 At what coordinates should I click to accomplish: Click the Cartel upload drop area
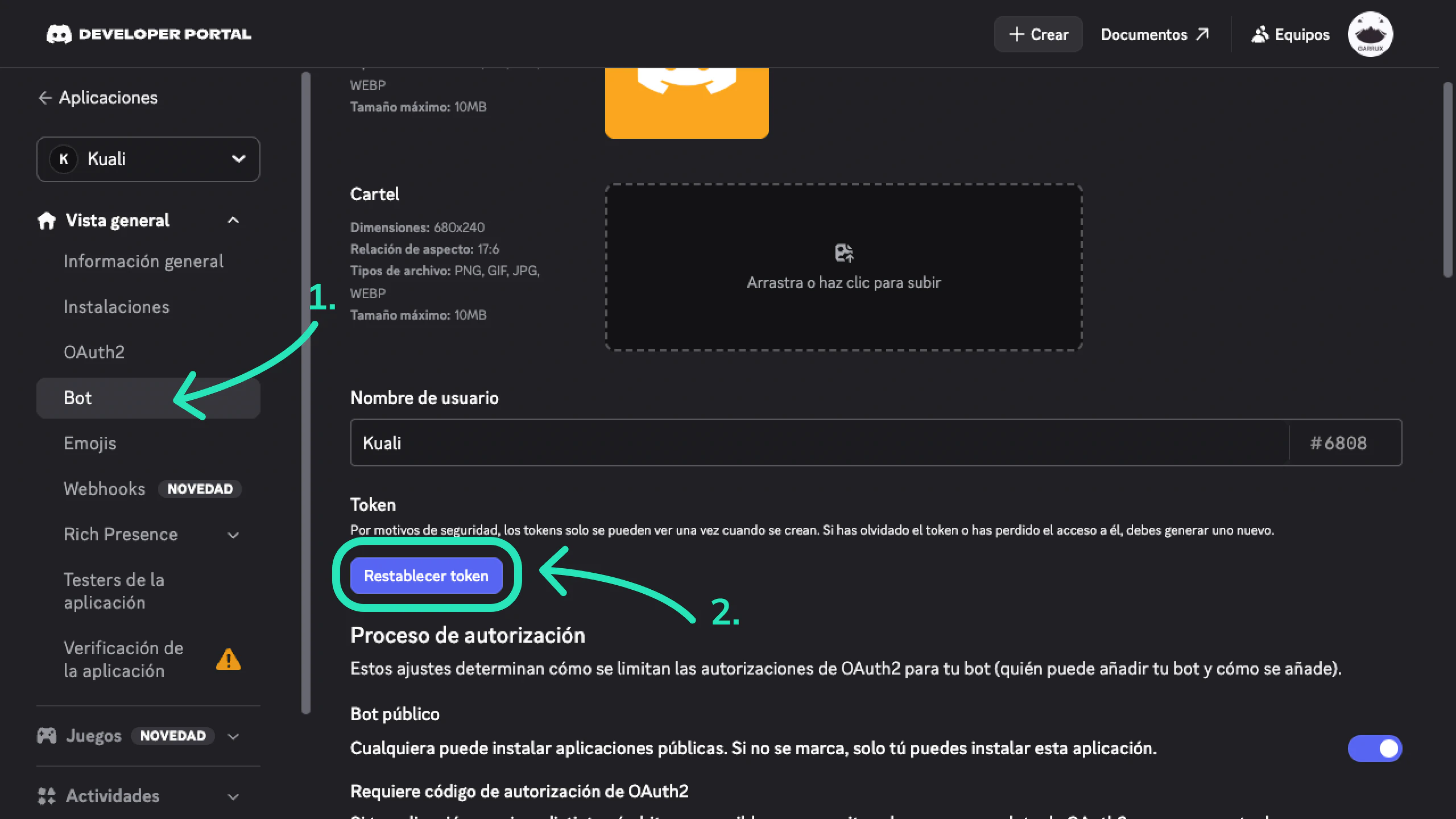coord(844,267)
